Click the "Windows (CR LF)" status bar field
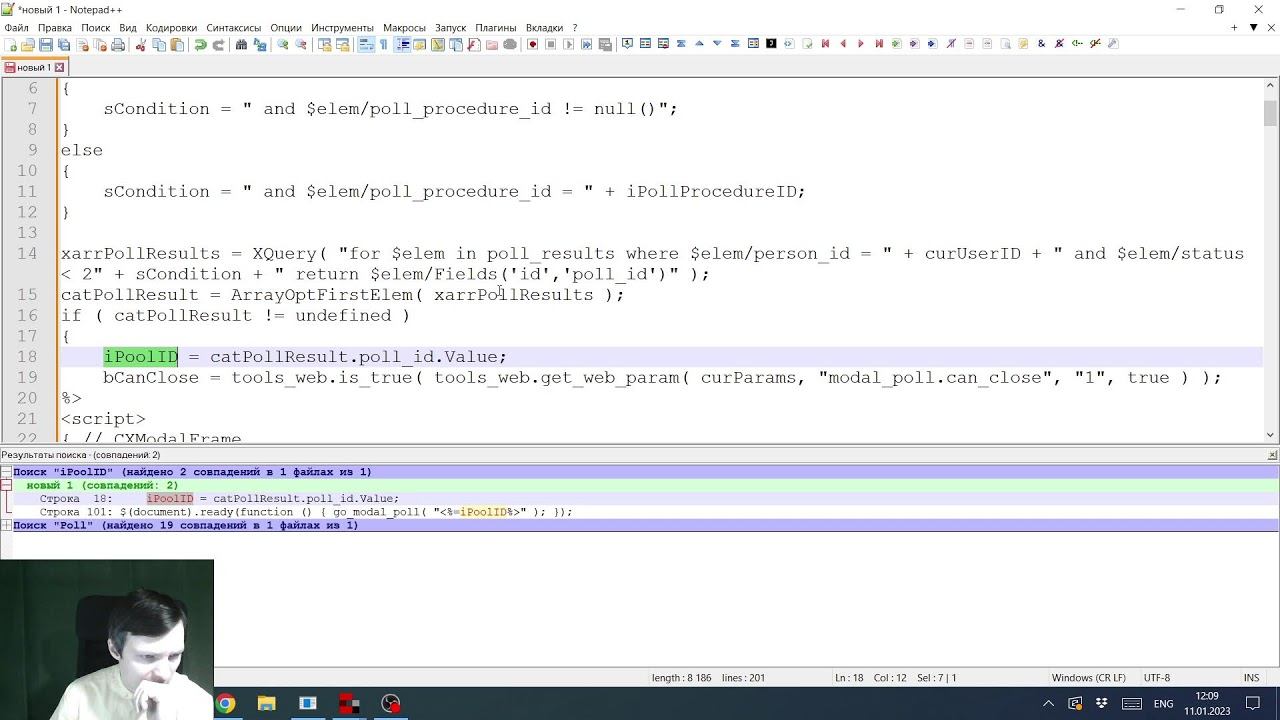Screen dimensions: 1280x720 [x=1088, y=678]
